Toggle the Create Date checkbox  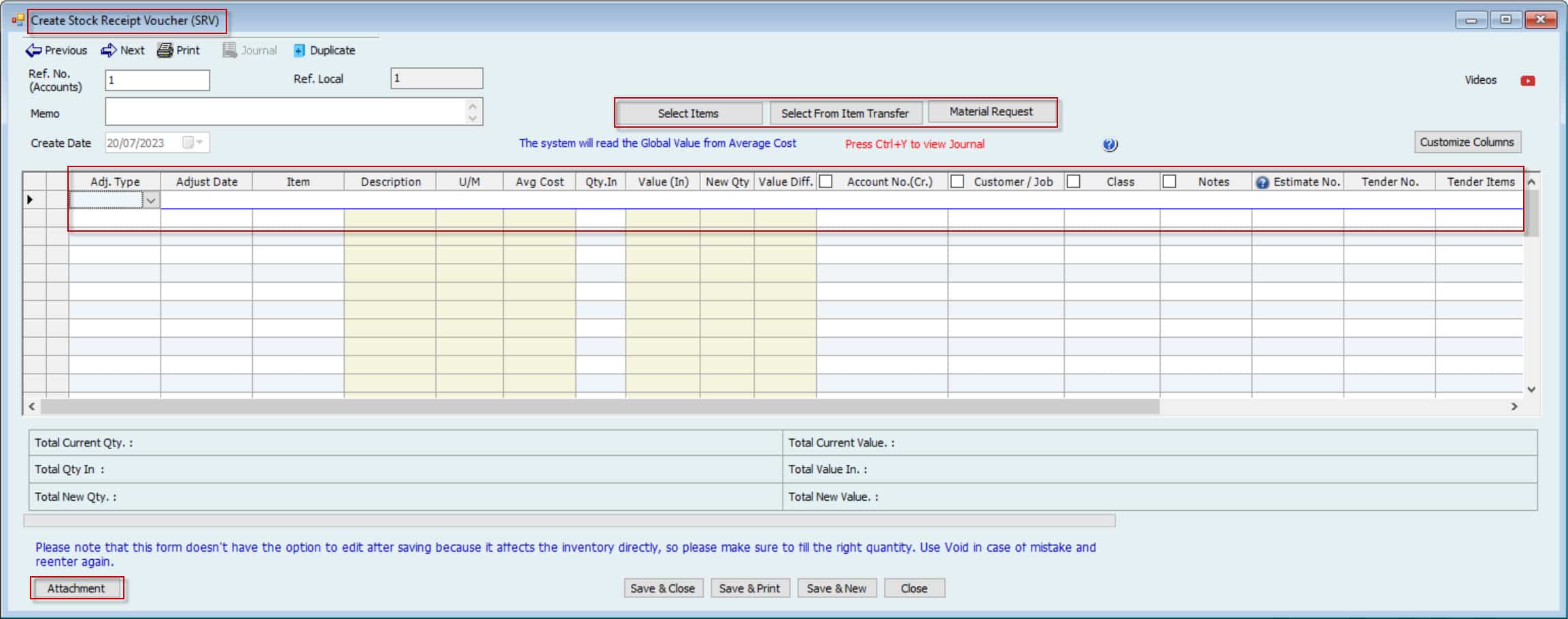pos(188,143)
